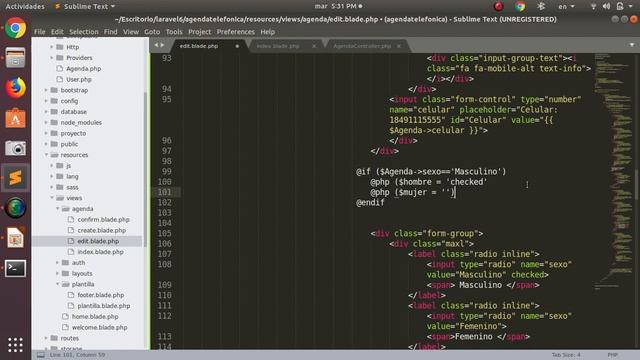The image size is (640, 360).
Task: Open the Edit menu
Action: [57, 32]
